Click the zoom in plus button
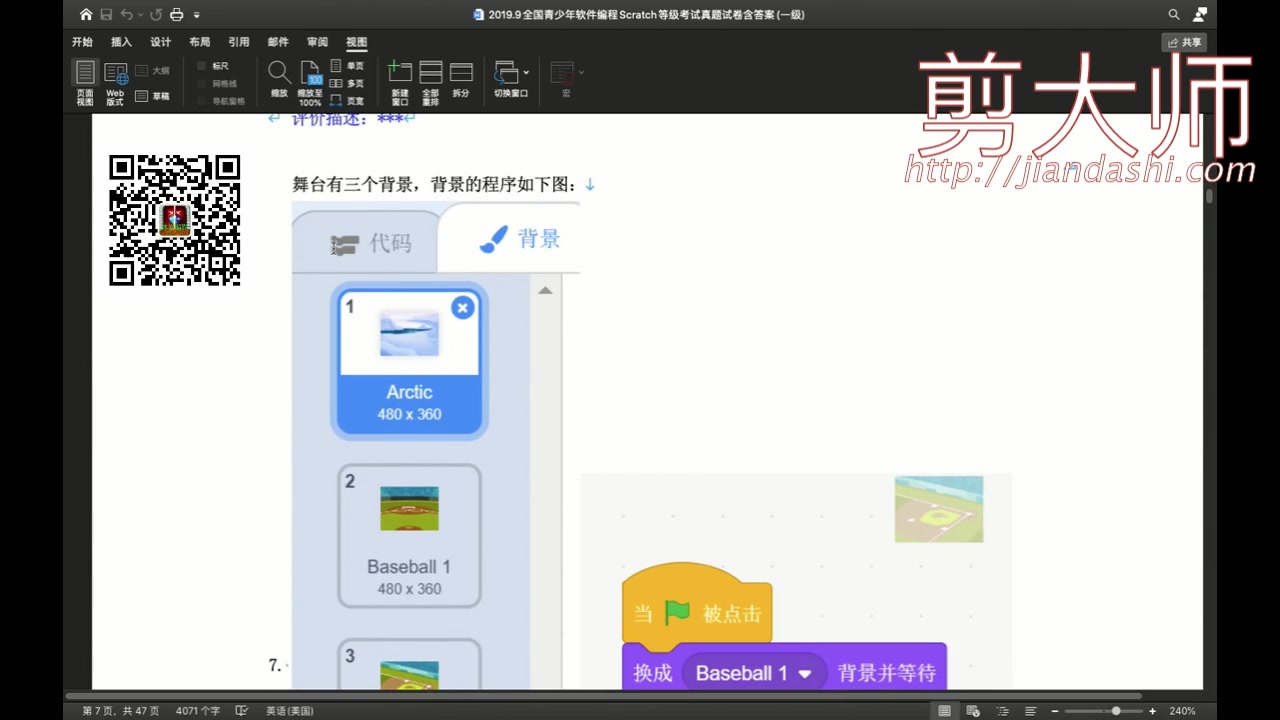This screenshot has height=720, width=1280. [x=1152, y=711]
